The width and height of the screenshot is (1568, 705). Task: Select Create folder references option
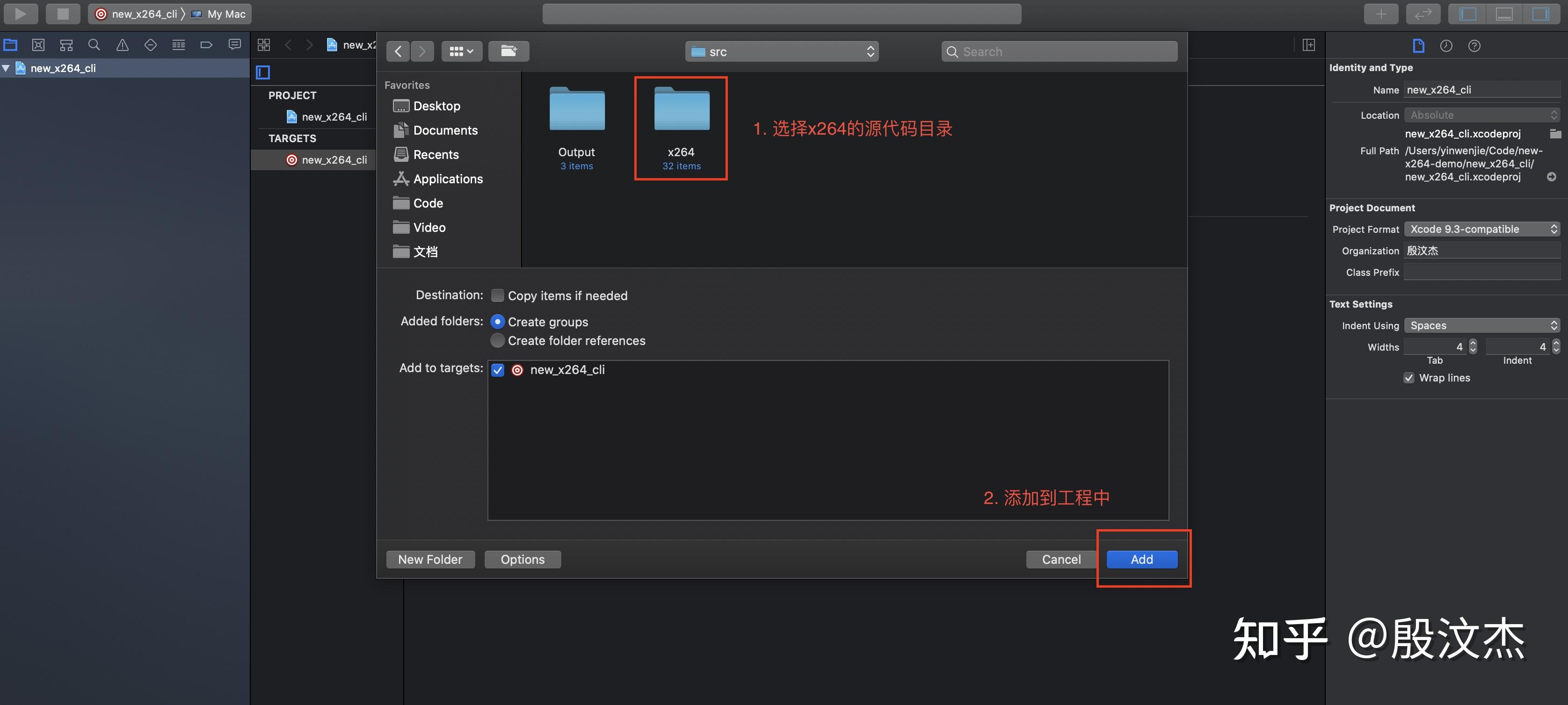[497, 341]
